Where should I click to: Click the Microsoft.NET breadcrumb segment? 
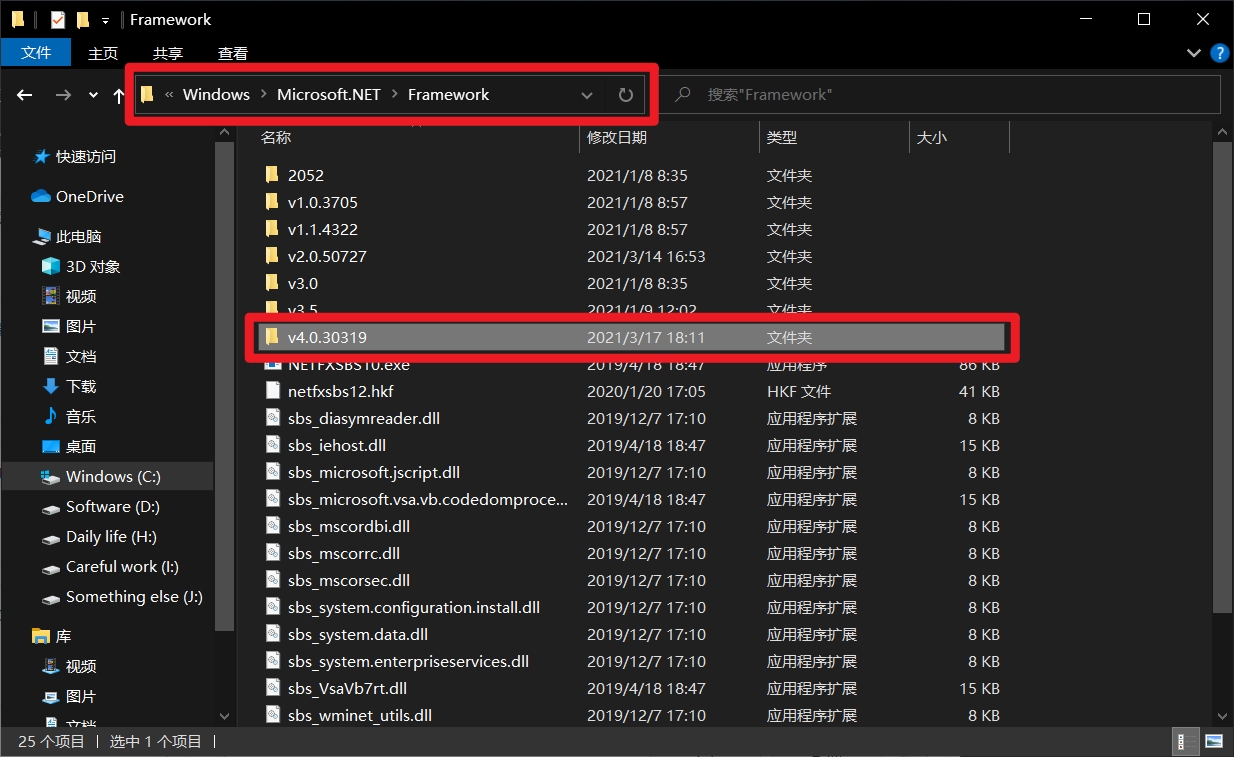click(x=329, y=94)
